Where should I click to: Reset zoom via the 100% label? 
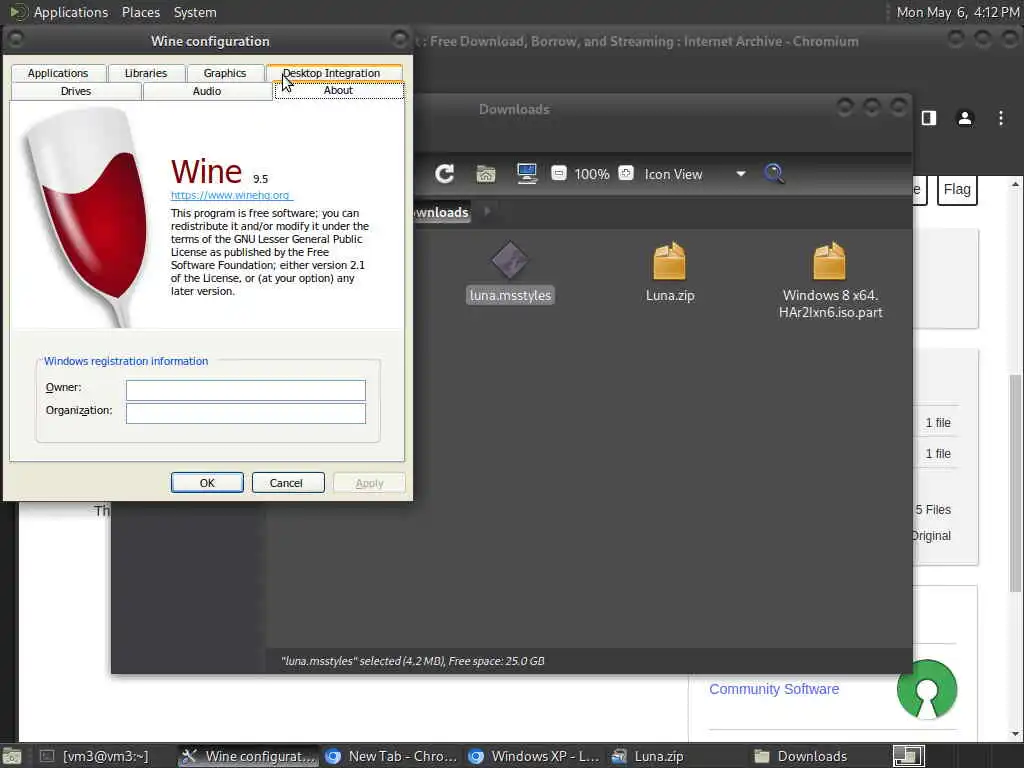(592, 174)
